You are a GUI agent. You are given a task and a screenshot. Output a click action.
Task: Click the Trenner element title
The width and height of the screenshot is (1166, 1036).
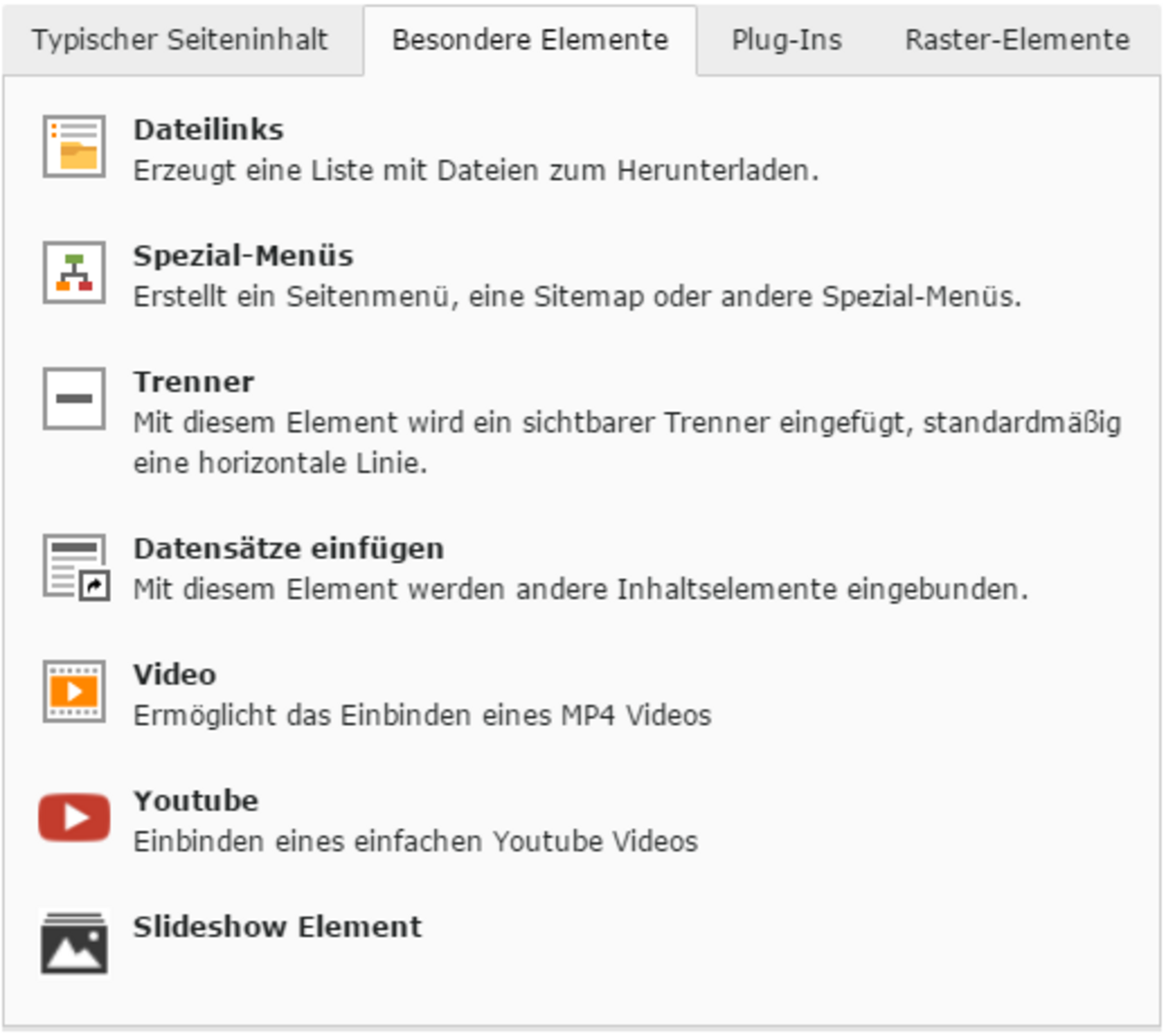click(x=193, y=382)
